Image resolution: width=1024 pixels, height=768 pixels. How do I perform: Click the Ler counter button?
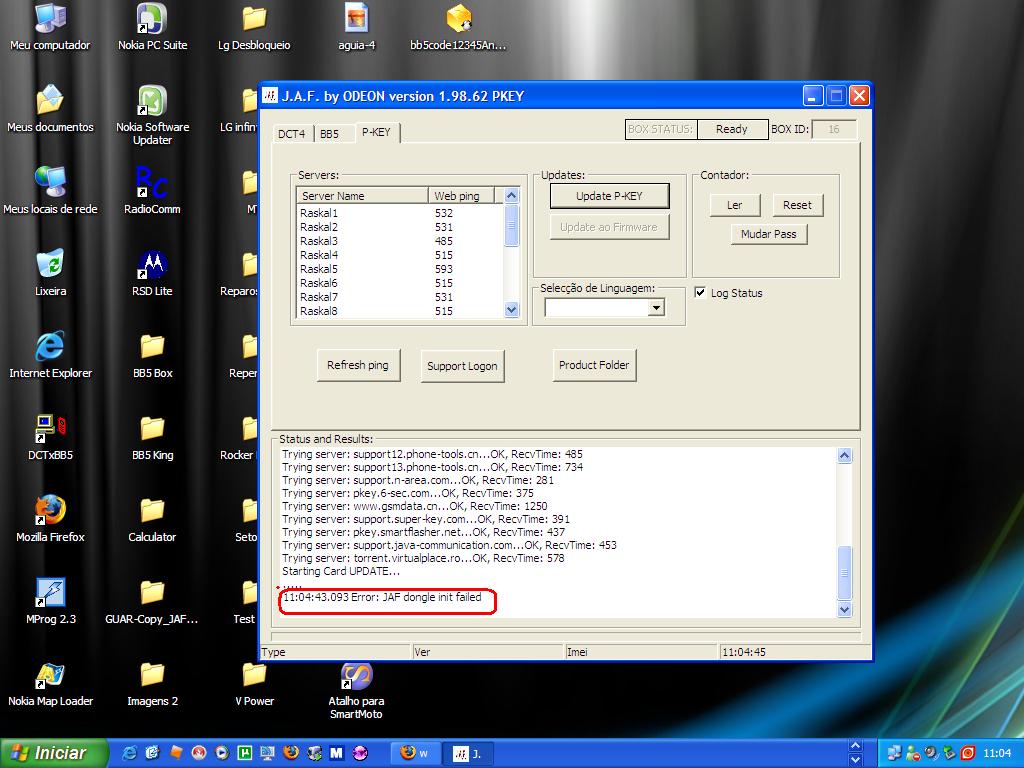coord(735,205)
